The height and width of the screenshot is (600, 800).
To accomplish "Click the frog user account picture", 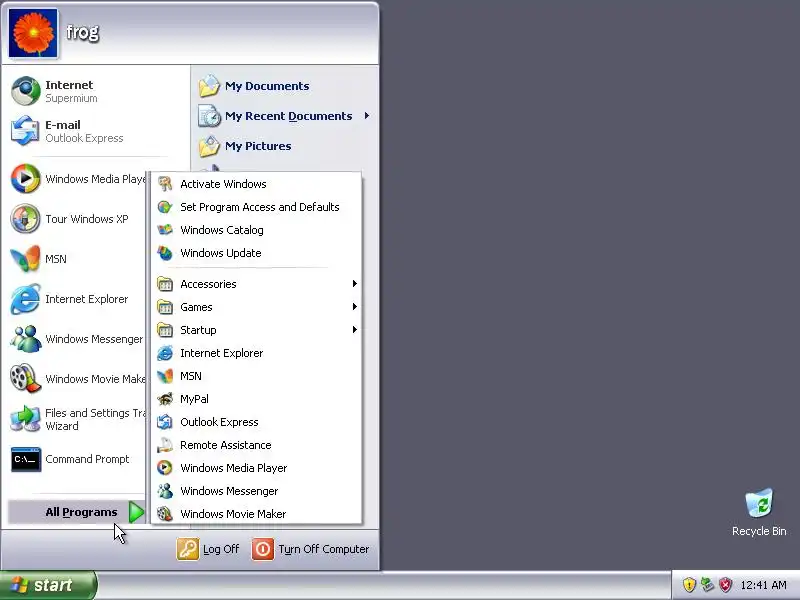I will [x=33, y=33].
